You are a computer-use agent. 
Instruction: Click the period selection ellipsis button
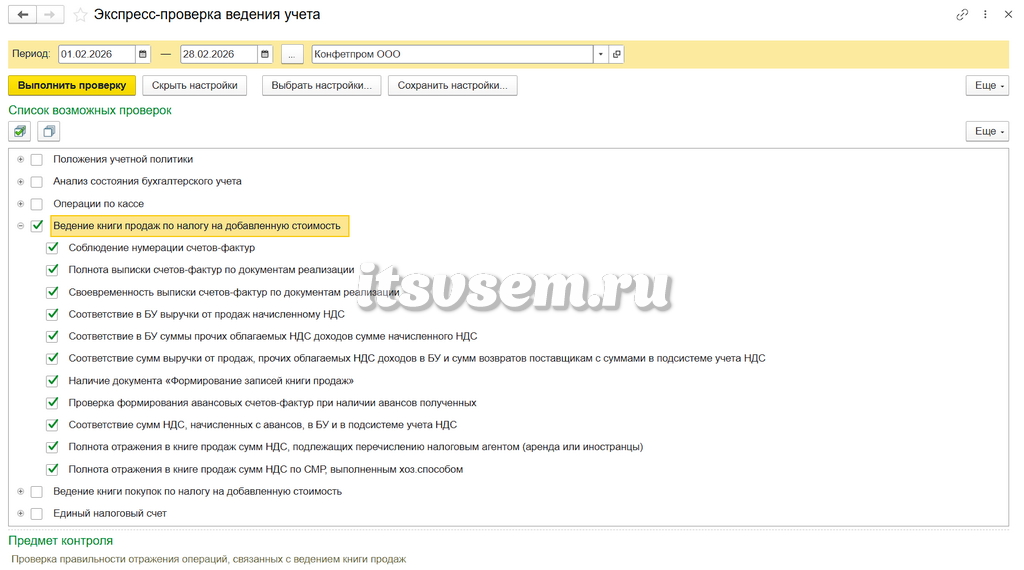[292, 54]
